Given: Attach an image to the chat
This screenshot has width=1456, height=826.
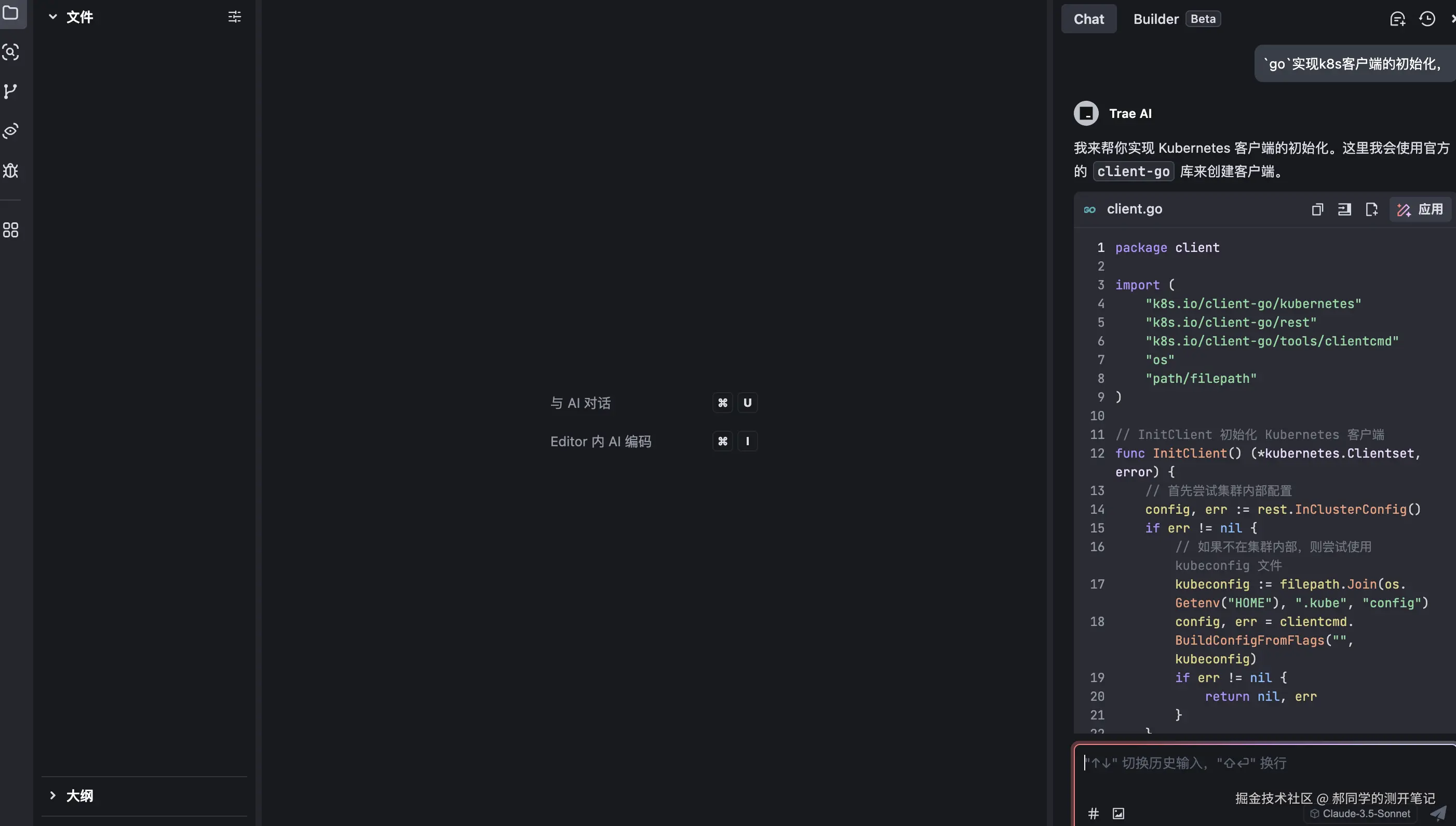Looking at the screenshot, I should [x=1118, y=814].
